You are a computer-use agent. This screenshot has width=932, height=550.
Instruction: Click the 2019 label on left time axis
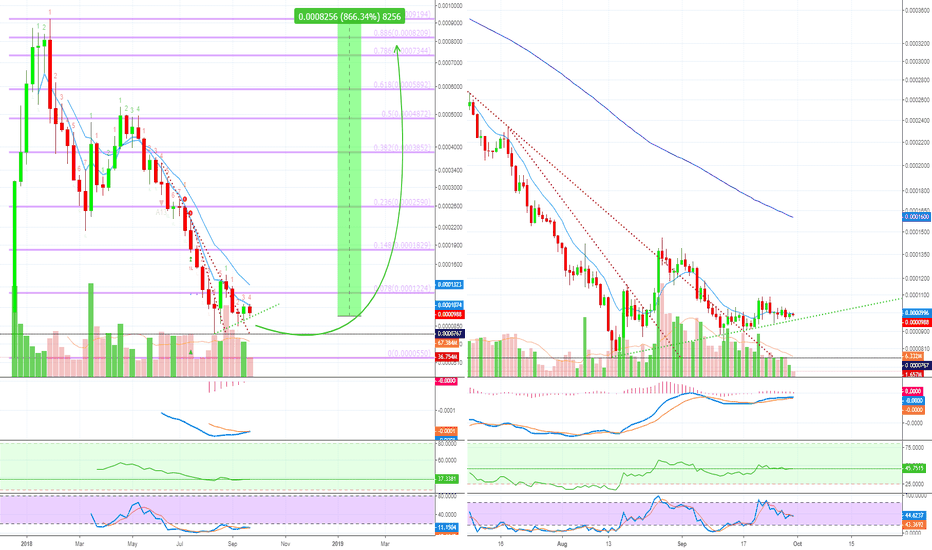point(338,544)
